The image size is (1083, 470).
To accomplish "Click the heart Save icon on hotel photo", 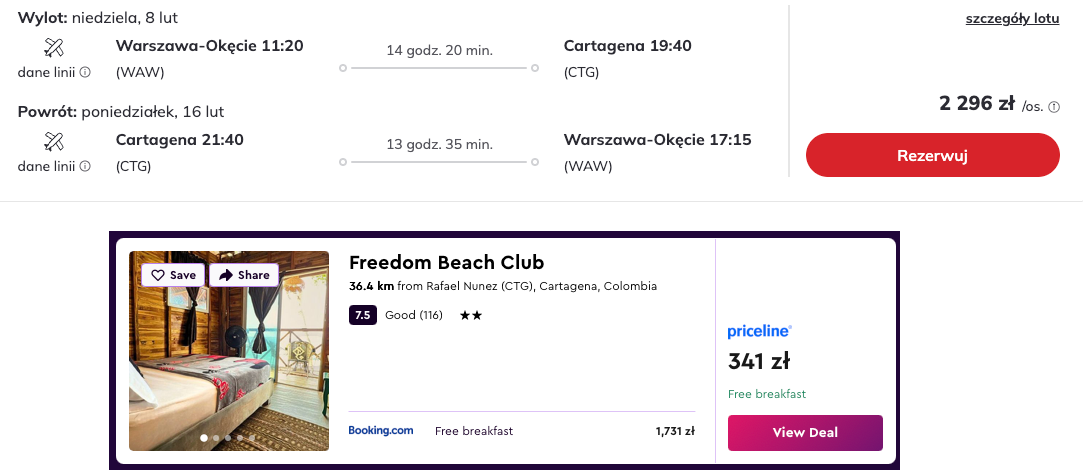I will pyautogui.click(x=157, y=275).
